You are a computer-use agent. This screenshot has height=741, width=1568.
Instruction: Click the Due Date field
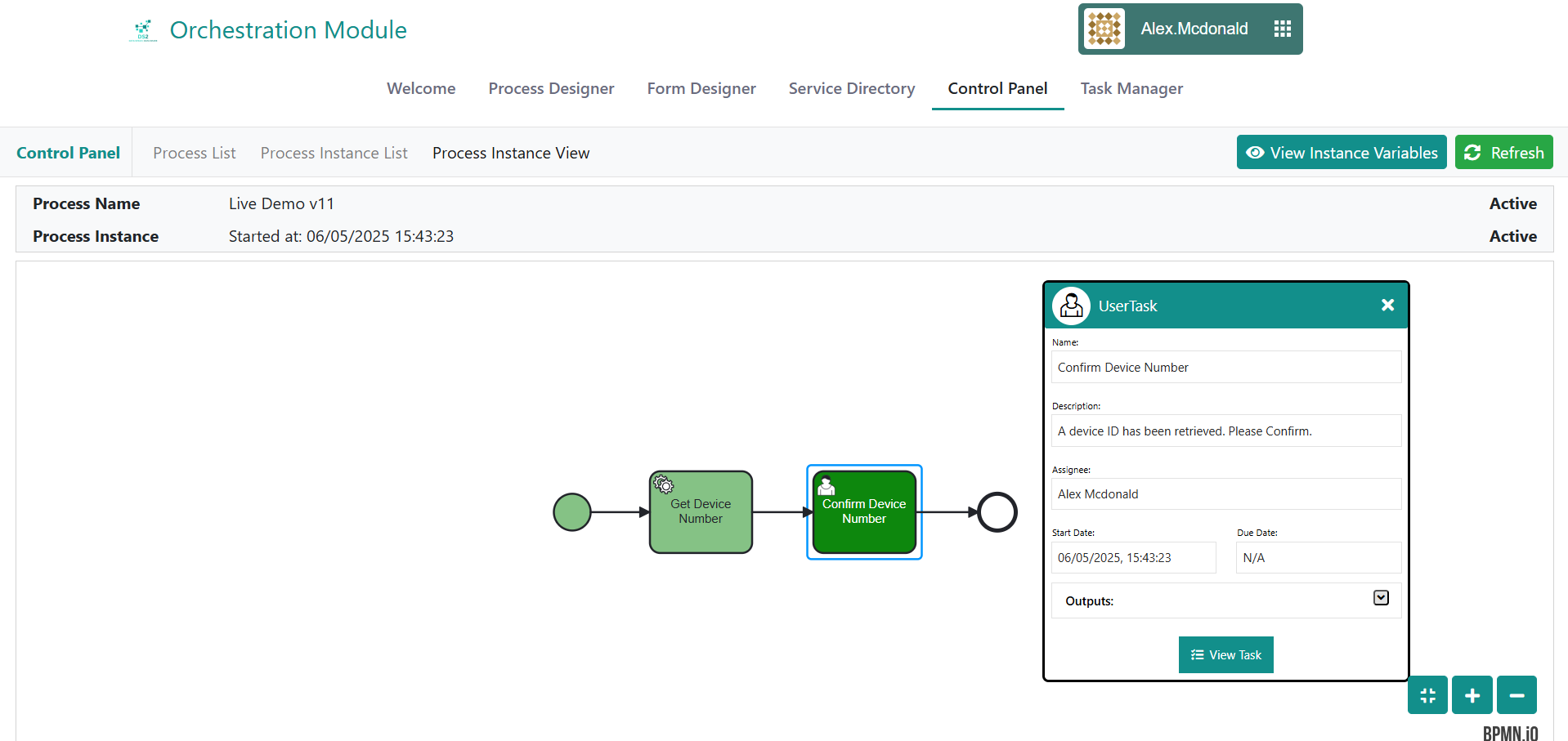pyautogui.click(x=1318, y=558)
